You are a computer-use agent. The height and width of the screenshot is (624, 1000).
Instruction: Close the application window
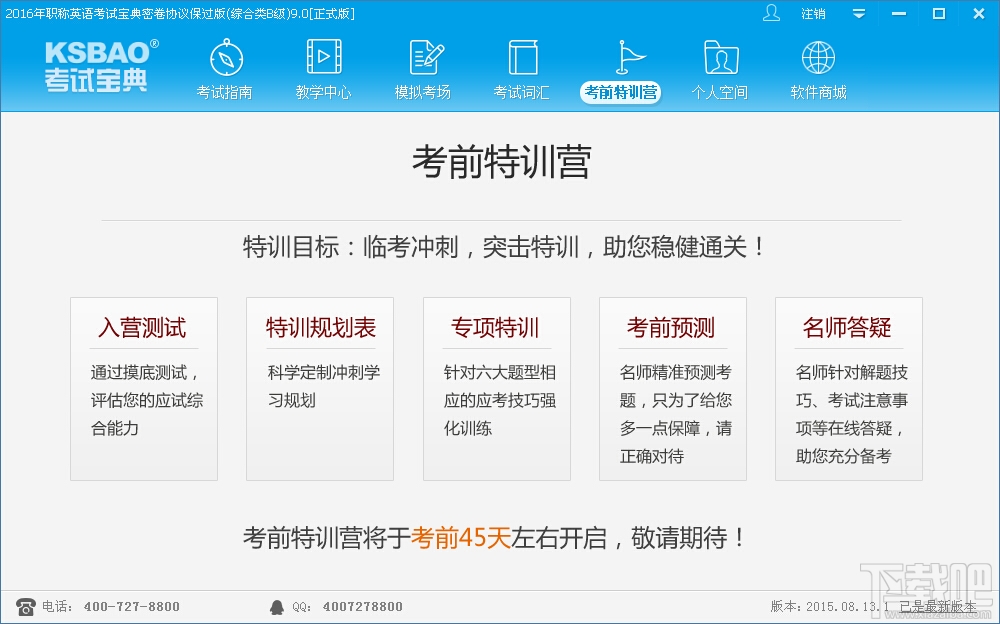click(x=979, y=13)
